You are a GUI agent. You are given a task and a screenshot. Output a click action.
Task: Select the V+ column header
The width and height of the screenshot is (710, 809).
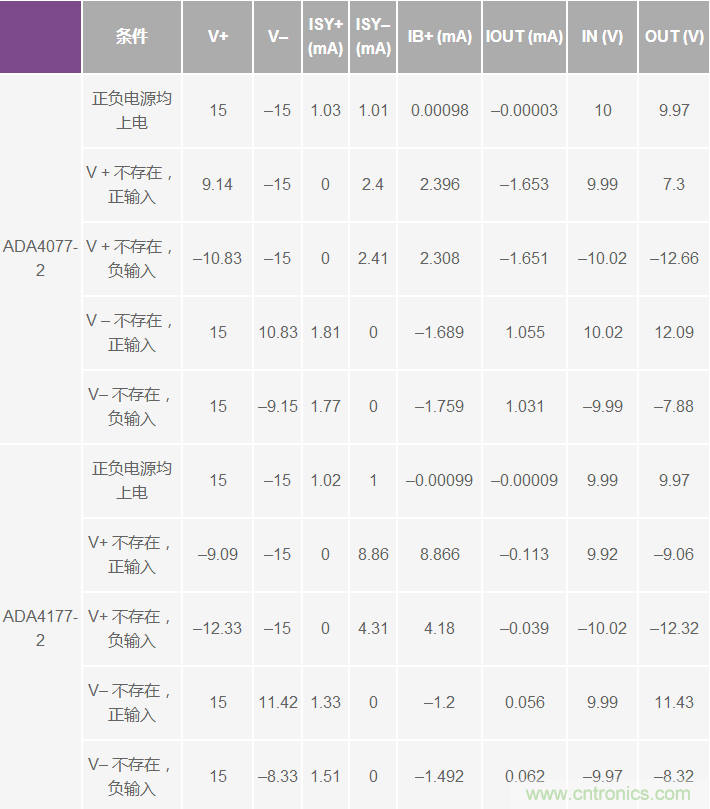point(218,37)
